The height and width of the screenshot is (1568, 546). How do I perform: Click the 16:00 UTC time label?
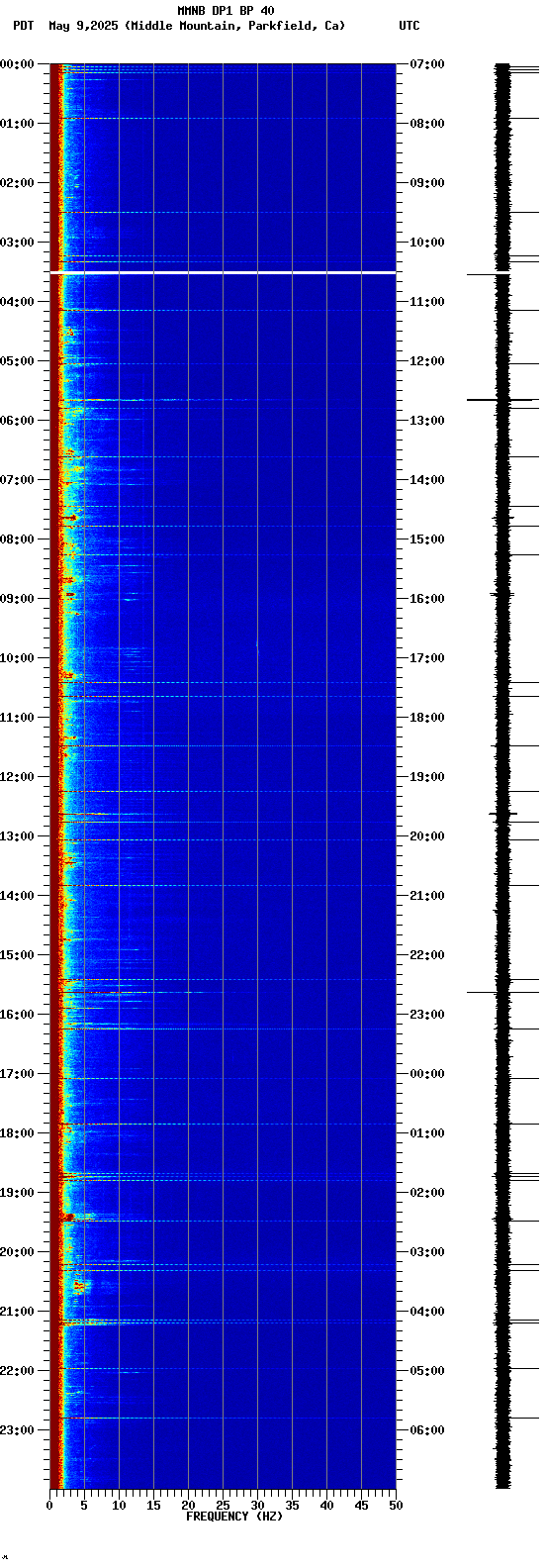[x=427, y=599]
